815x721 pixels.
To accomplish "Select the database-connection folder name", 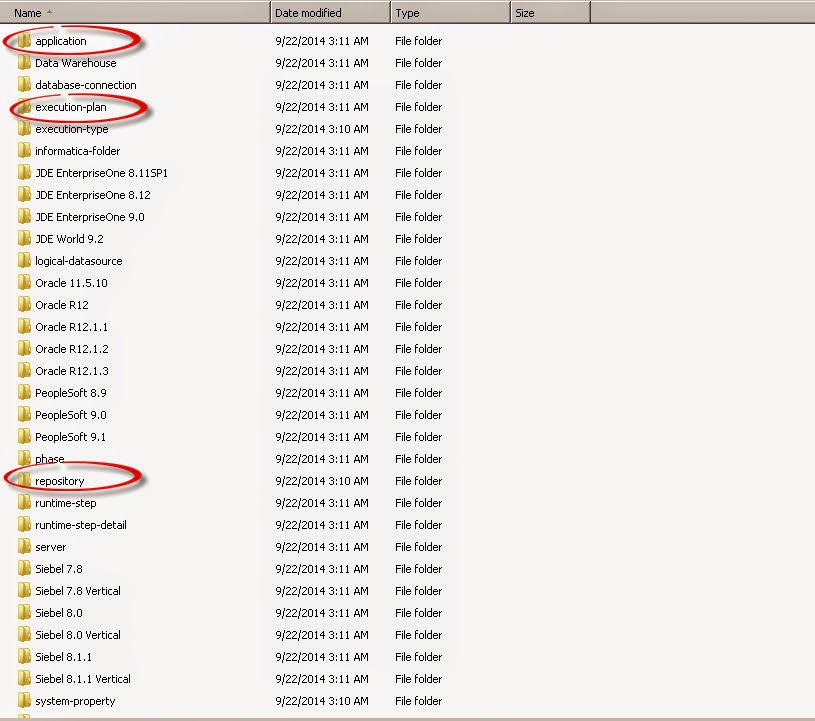I will (x=85, y=85).
